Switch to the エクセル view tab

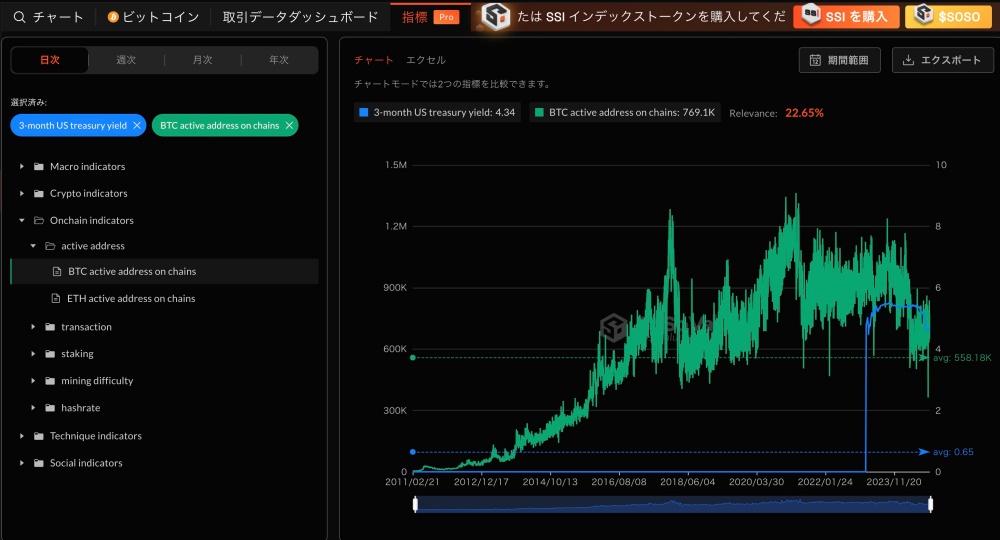[x=426, y=61]
